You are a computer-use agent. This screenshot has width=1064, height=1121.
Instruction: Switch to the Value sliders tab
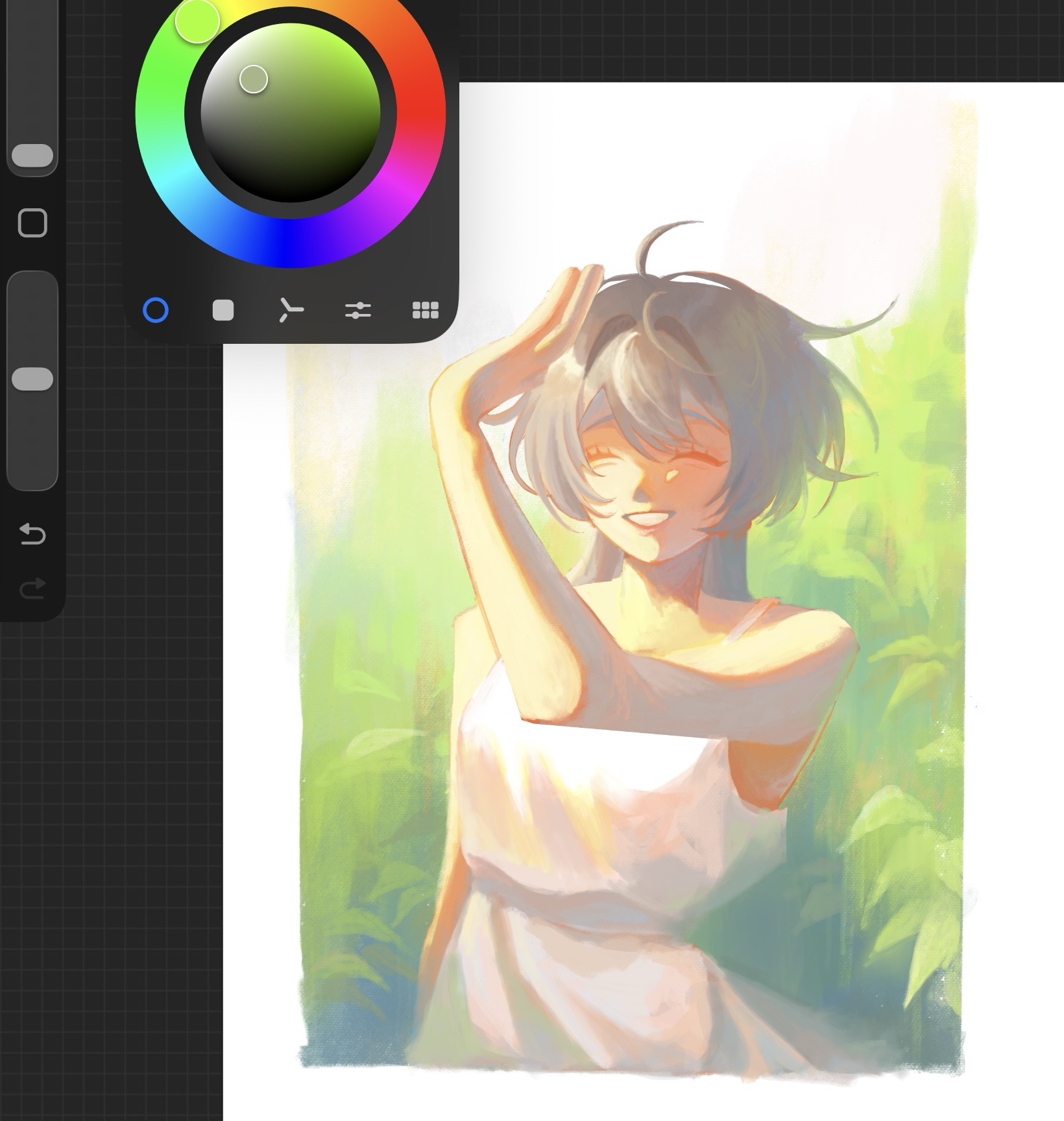[x=358, y=310]
